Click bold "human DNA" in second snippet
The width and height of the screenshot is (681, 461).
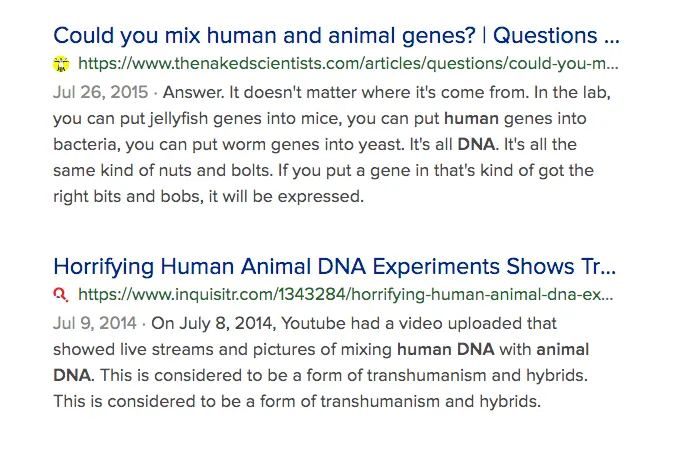pos(446,349)
